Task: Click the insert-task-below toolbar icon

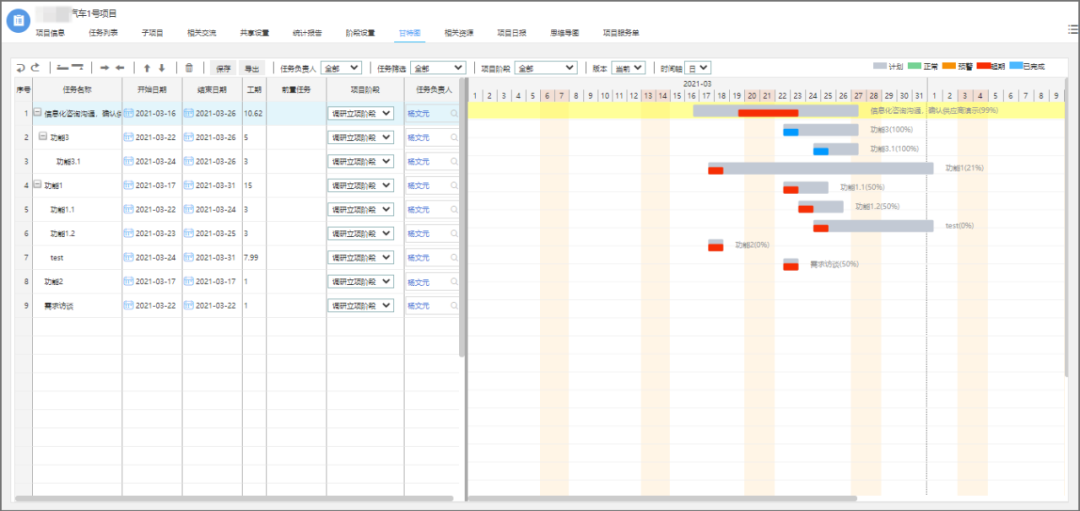Action: 78,67
